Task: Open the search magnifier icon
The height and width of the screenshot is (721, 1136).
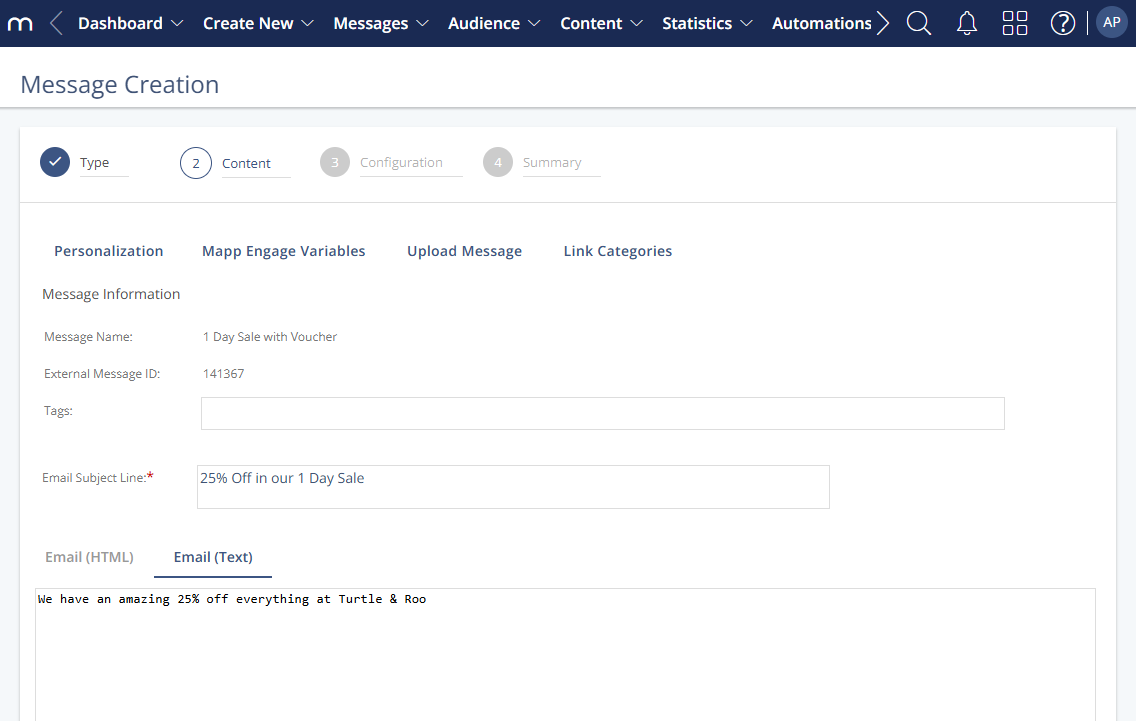Action: coord(919,23)
